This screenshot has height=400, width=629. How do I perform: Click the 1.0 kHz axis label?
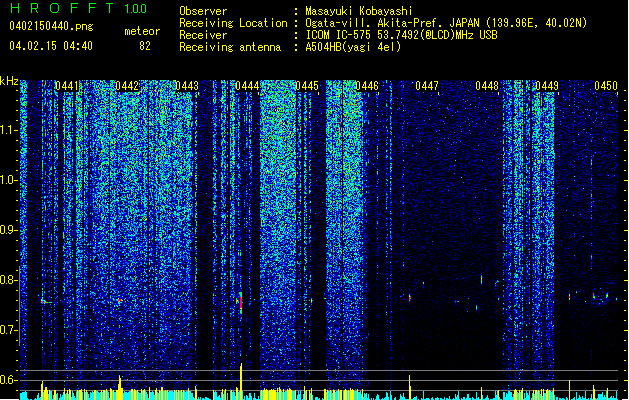coord(9,180)
